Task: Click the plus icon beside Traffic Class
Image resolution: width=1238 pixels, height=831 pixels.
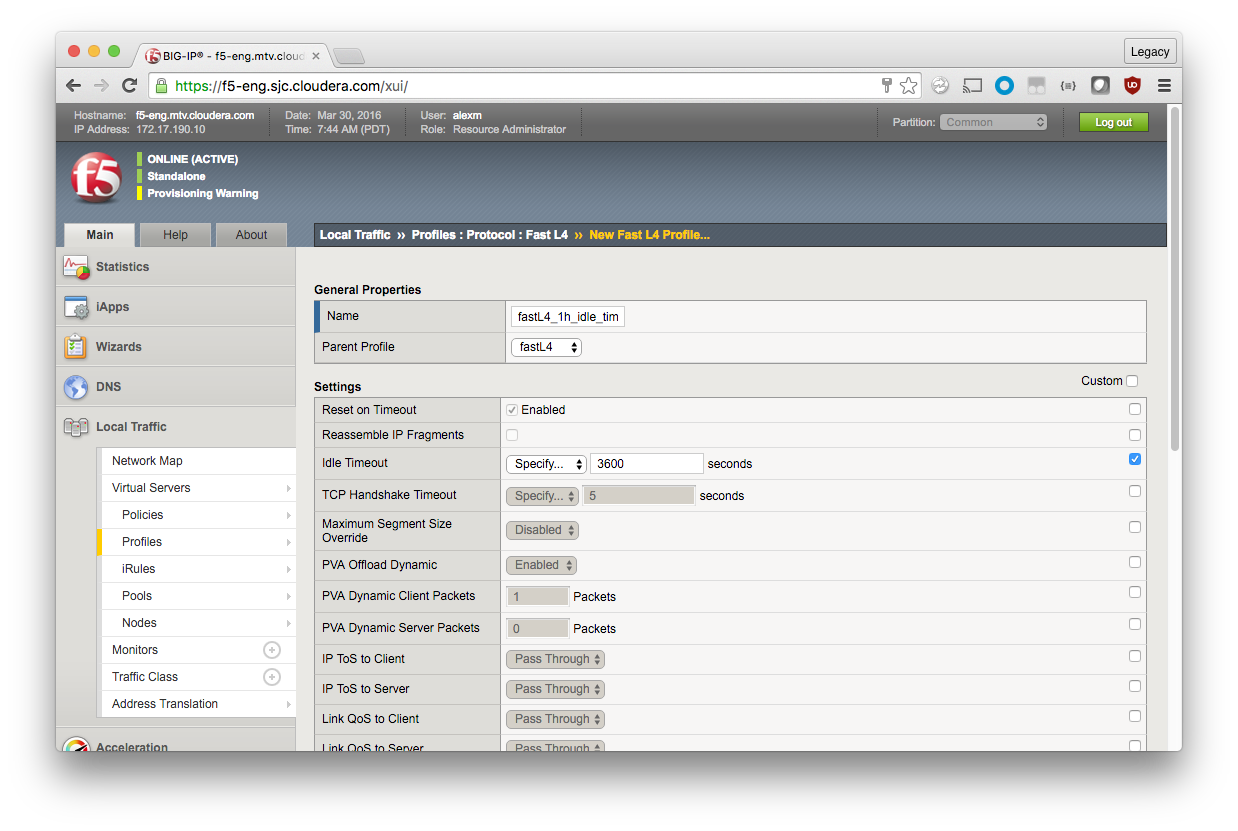Action: point(271,677)
